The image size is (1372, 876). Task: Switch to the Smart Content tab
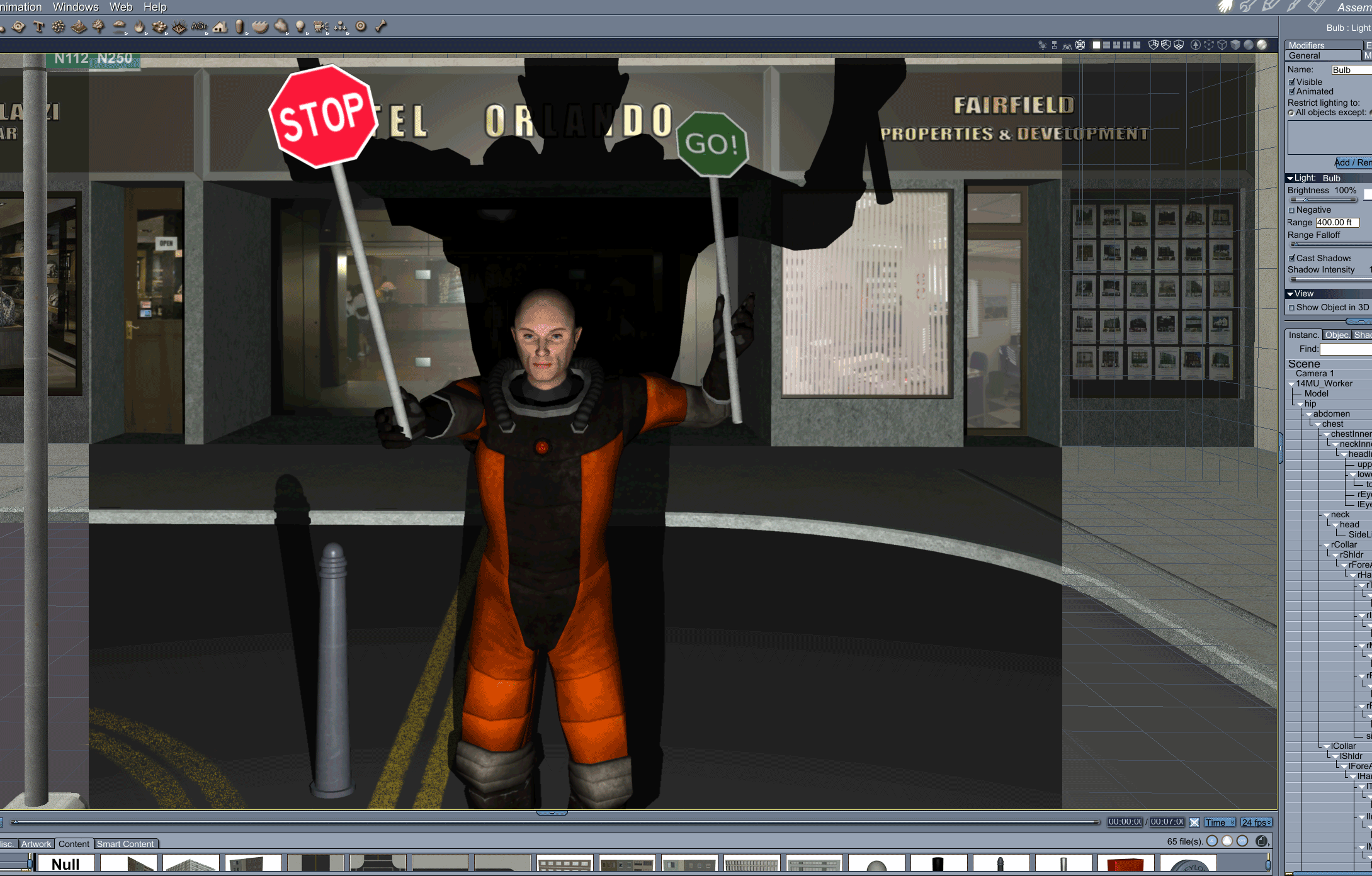tap(125, 844)
